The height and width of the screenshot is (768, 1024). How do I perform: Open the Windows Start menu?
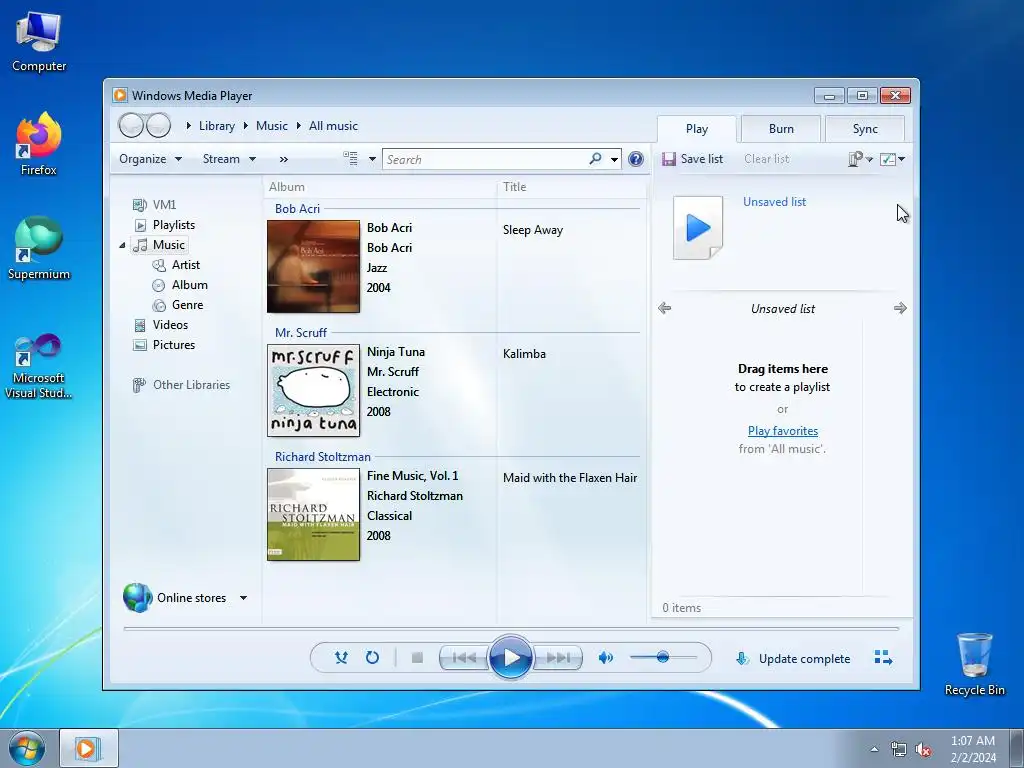coord(27,748)
